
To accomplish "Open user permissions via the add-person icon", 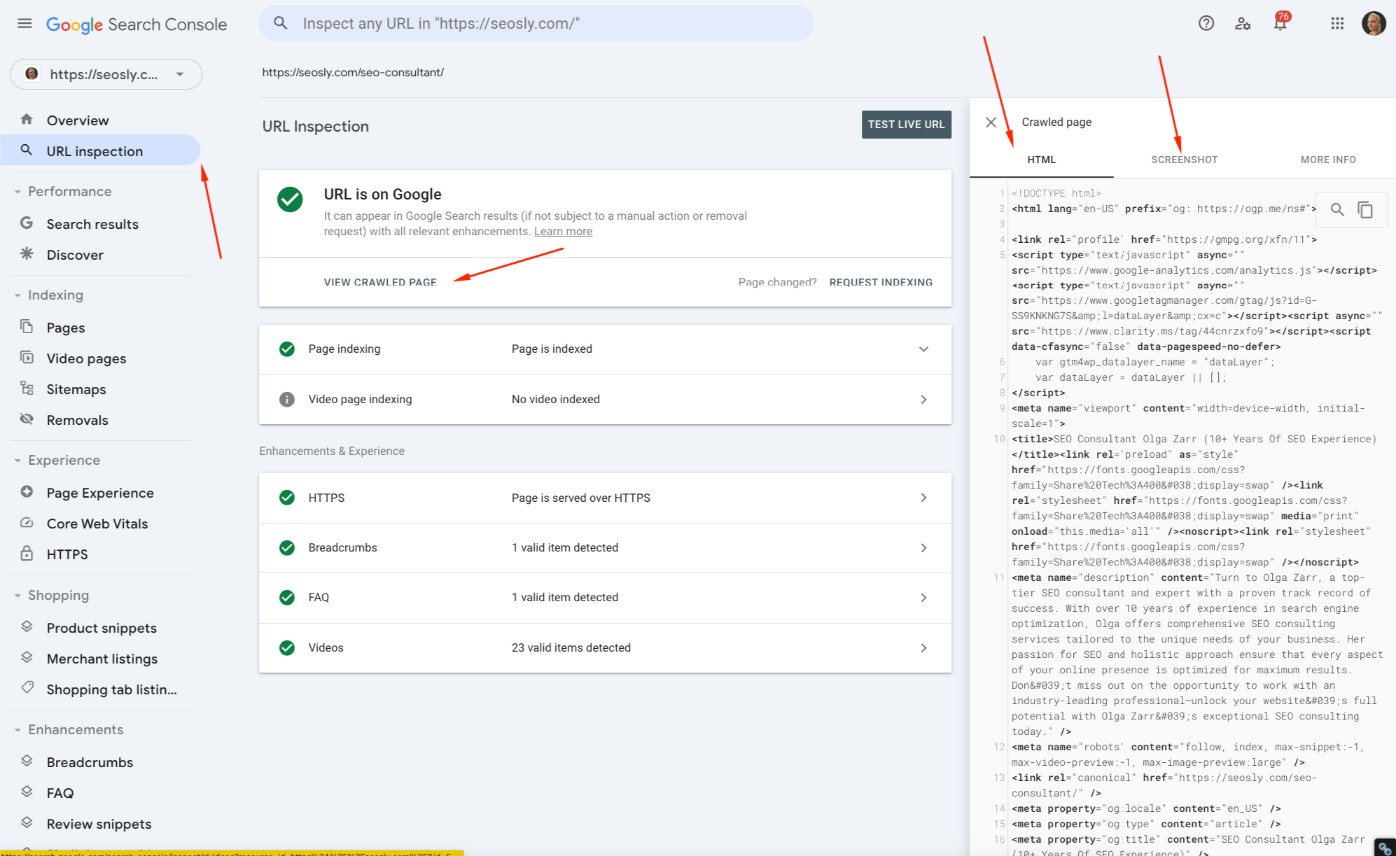I will pos(1243,23).
